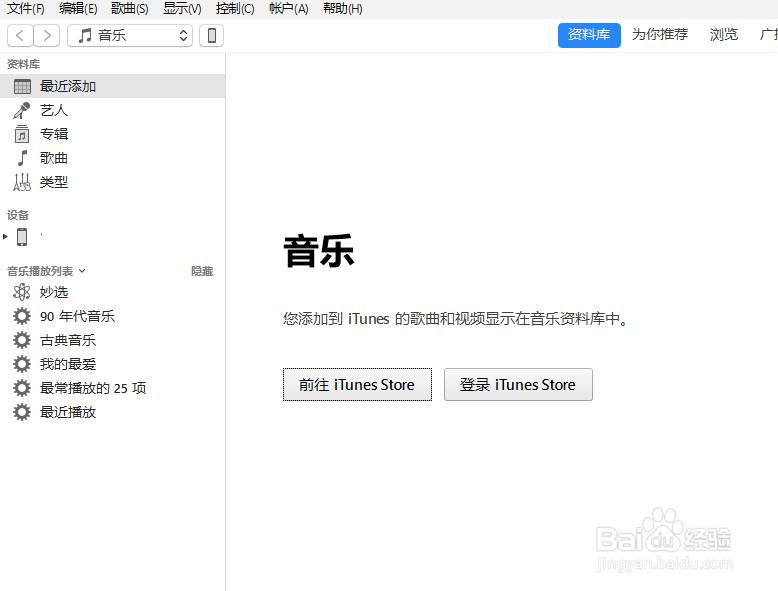The image size is (778, 591).
Task: Switch to the 为你推荐 tab
Action: (659, 35)
